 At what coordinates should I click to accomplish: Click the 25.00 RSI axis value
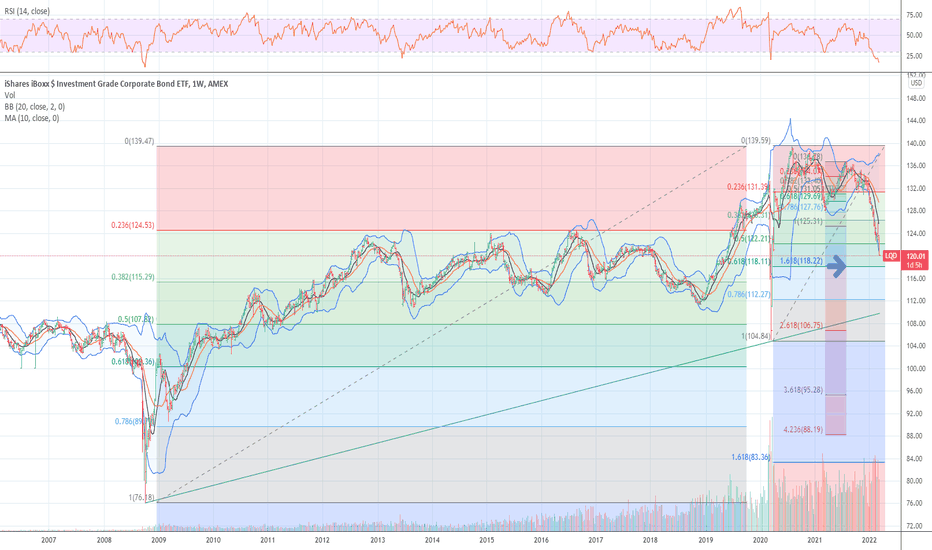point(914,56)
